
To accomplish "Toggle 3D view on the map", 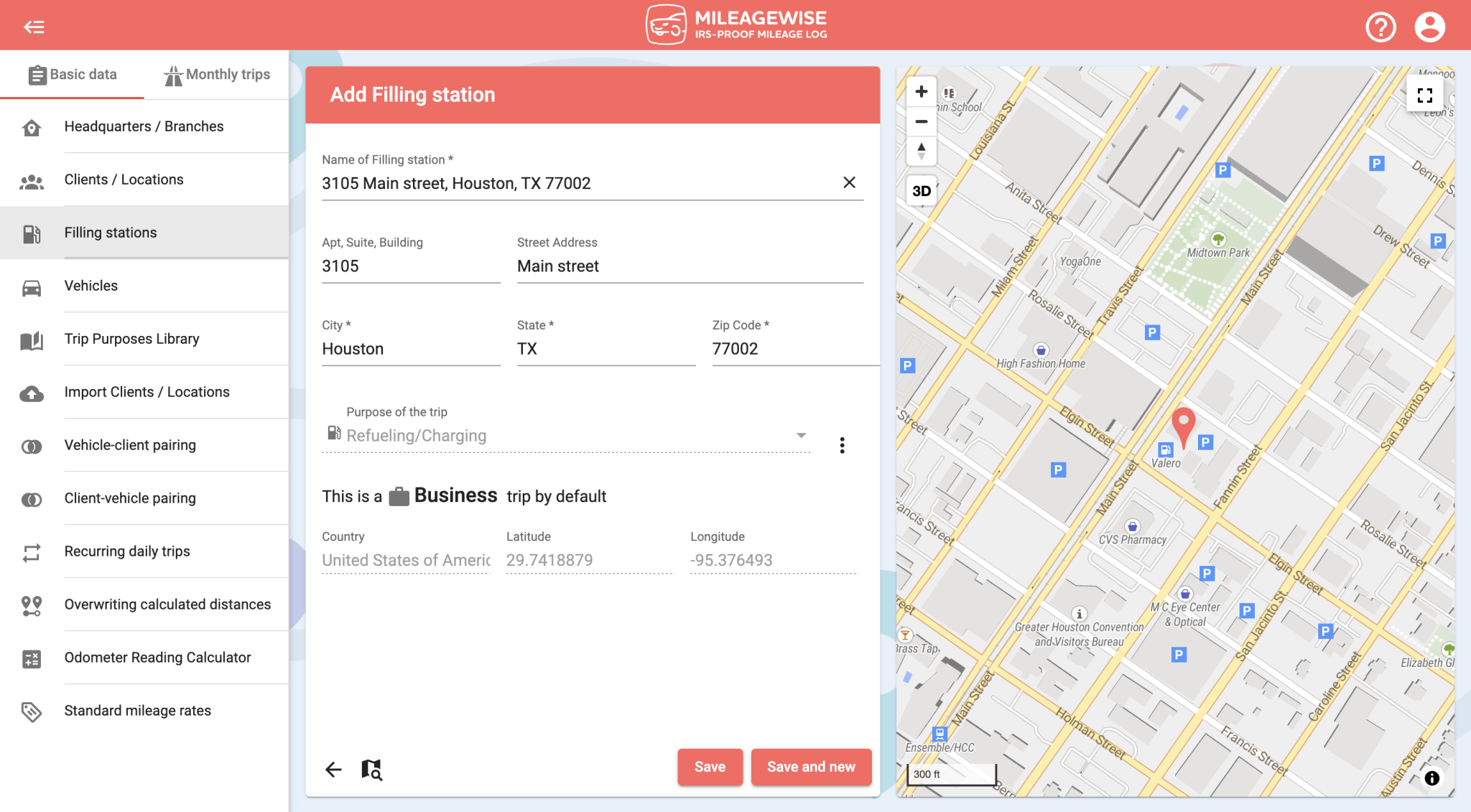I will coord(921,190).
